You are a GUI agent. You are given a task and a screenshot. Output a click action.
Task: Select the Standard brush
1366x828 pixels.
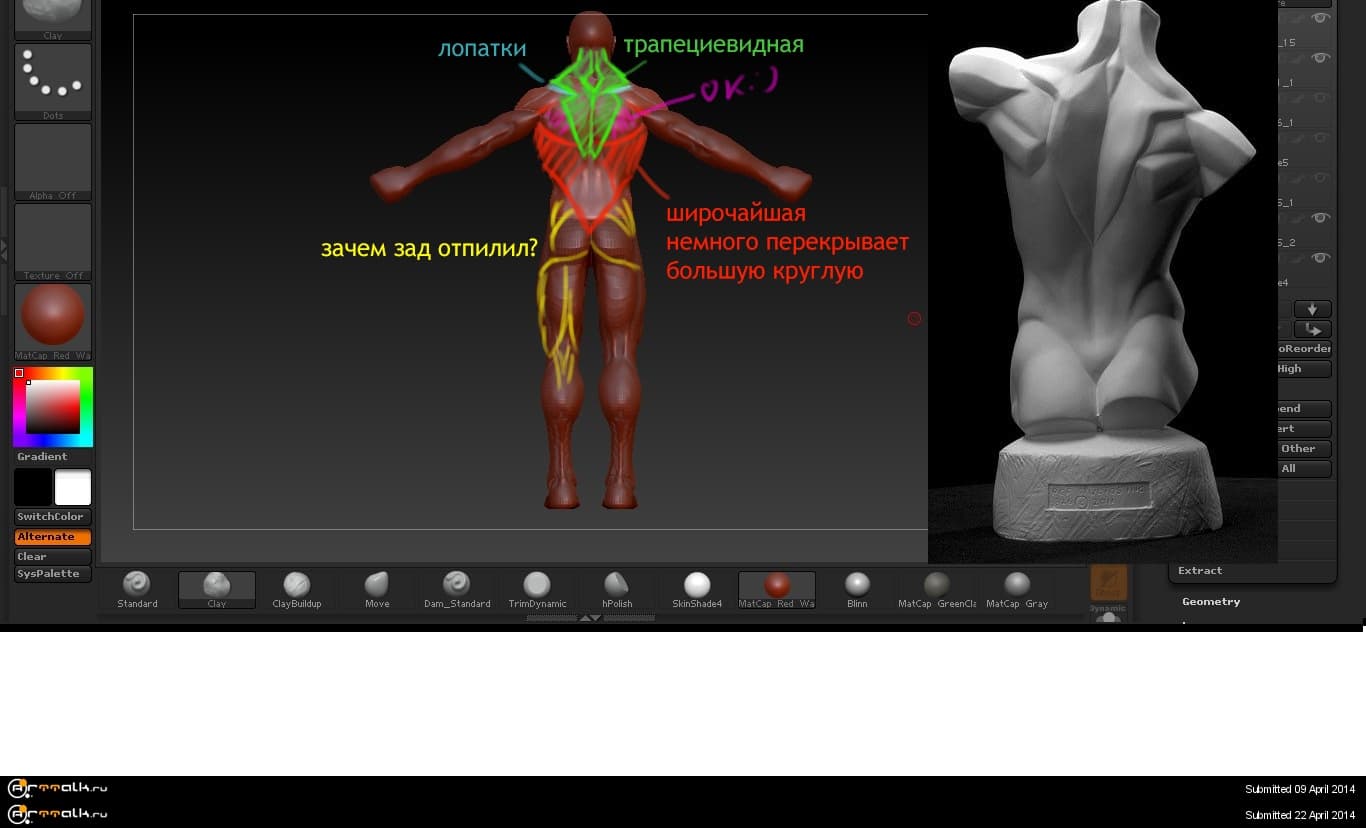(137, 589)
